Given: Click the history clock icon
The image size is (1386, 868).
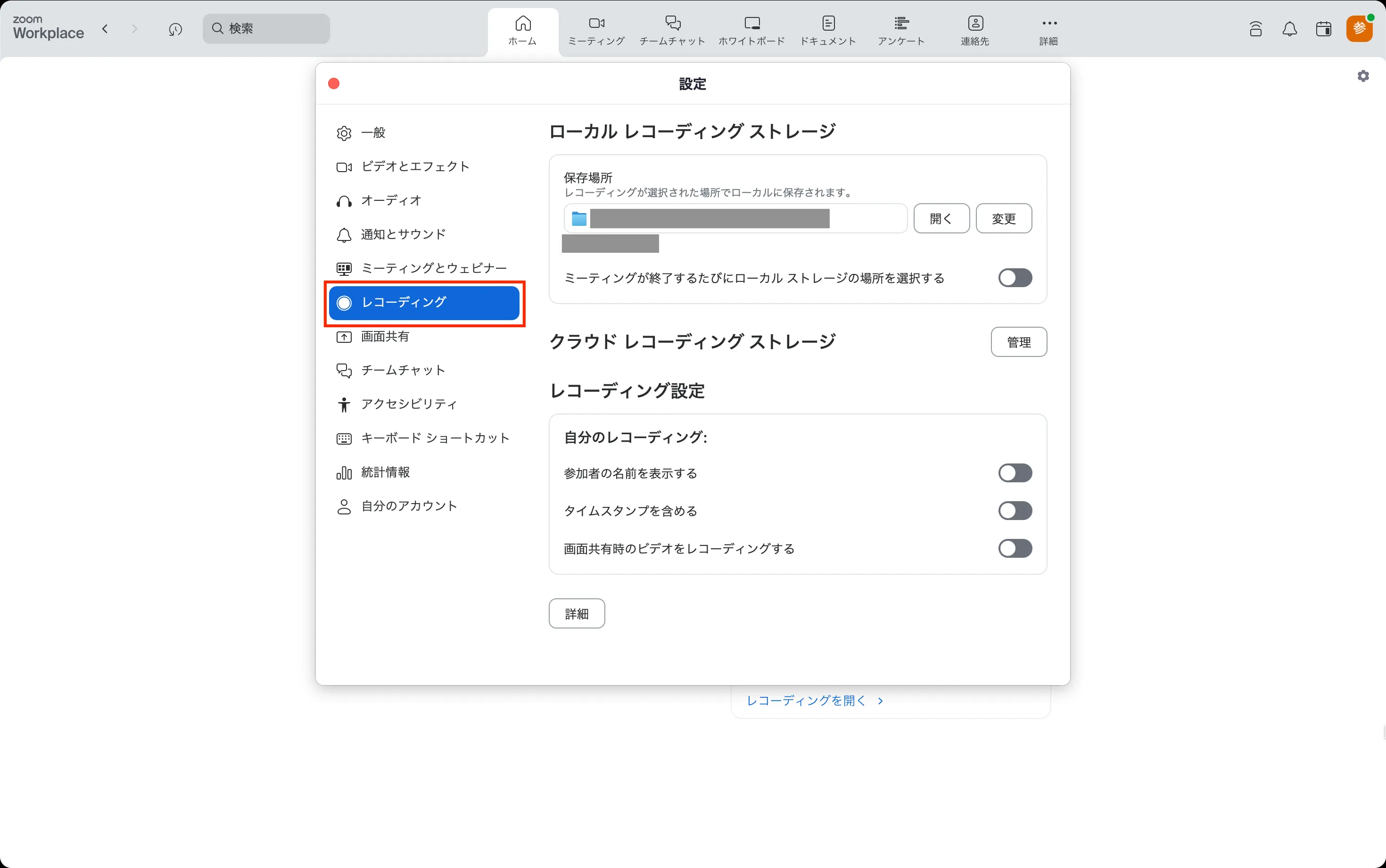Looking at the screenshot, I should (176, 29).
